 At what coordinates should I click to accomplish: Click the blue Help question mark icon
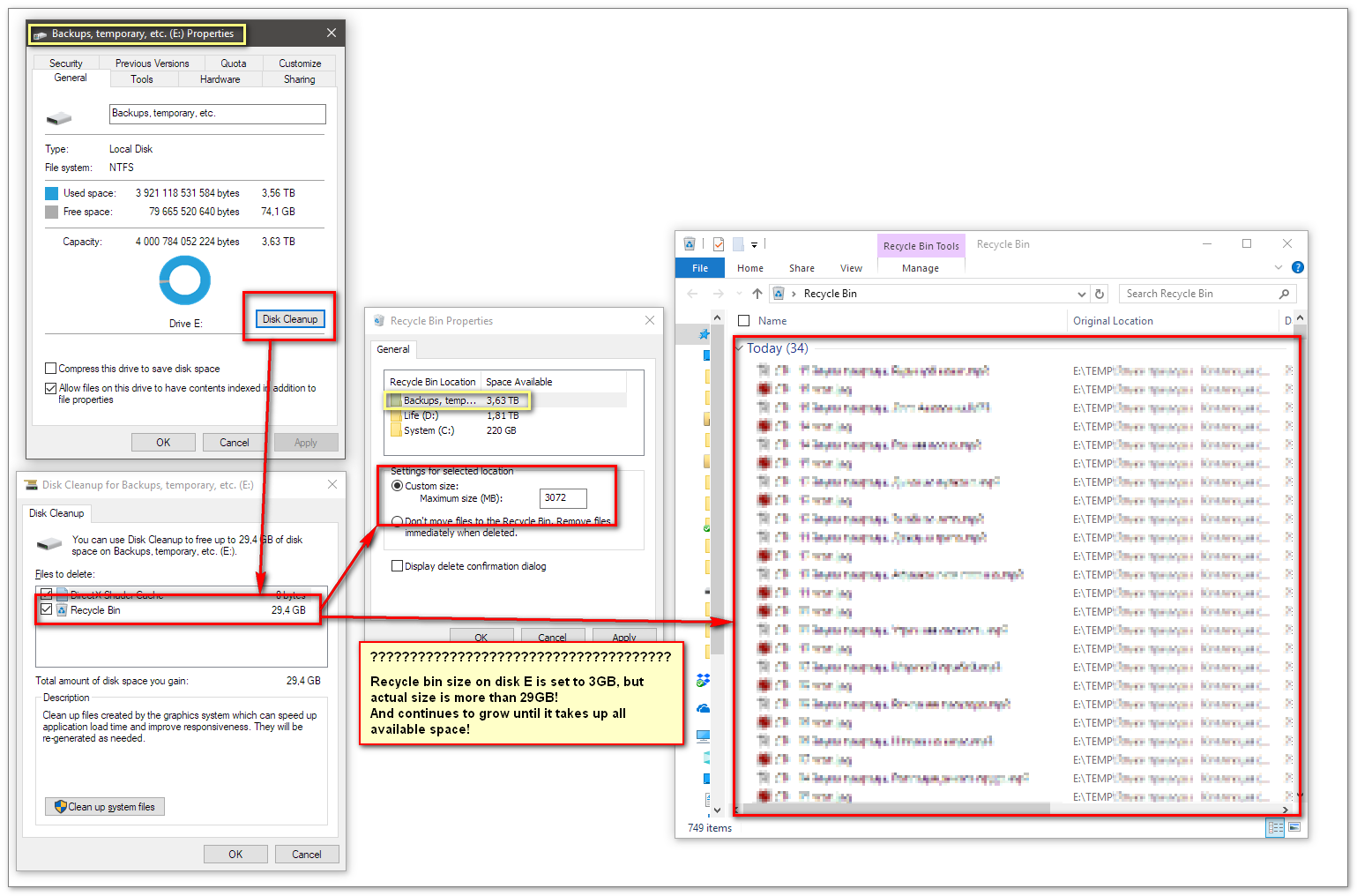1297,267
